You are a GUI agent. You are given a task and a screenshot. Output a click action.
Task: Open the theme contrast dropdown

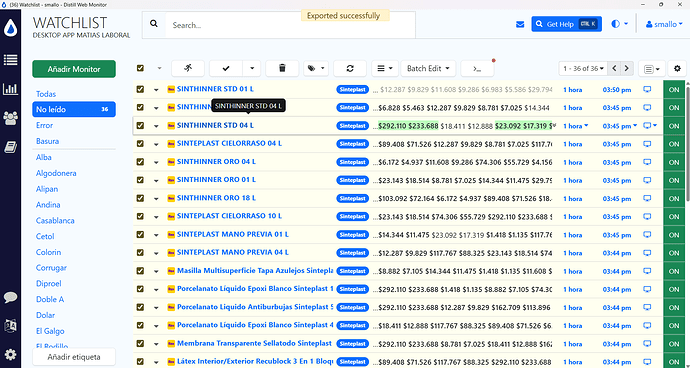[x=620, y=24]
